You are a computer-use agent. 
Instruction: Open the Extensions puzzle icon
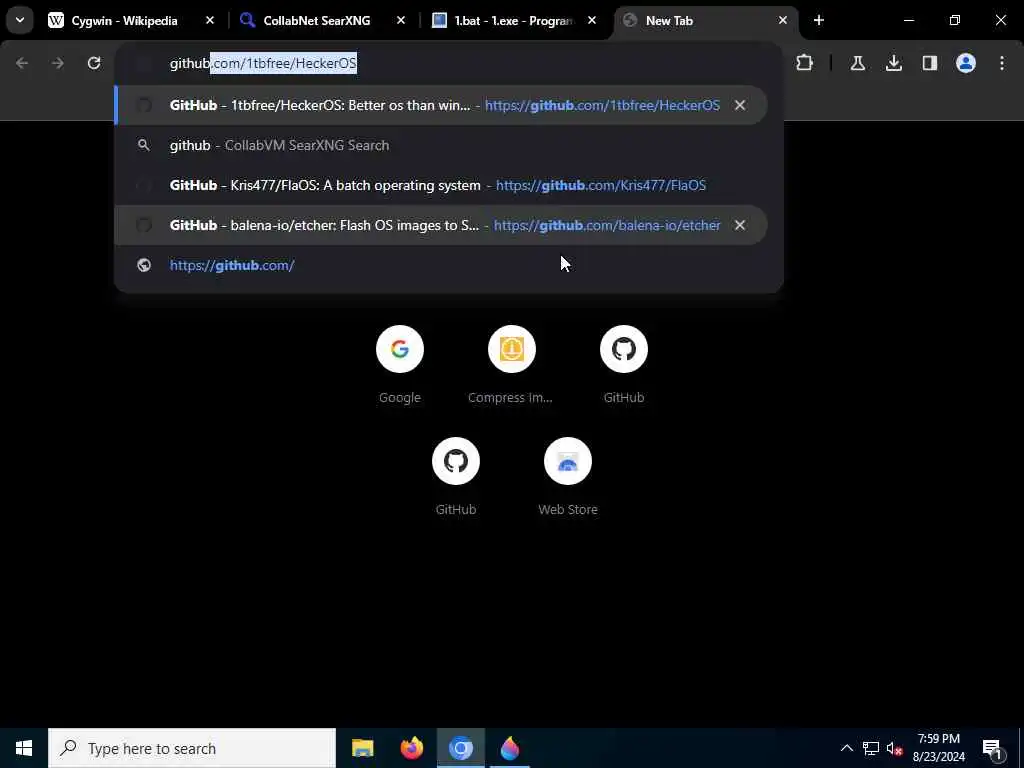tap(805, 63)
